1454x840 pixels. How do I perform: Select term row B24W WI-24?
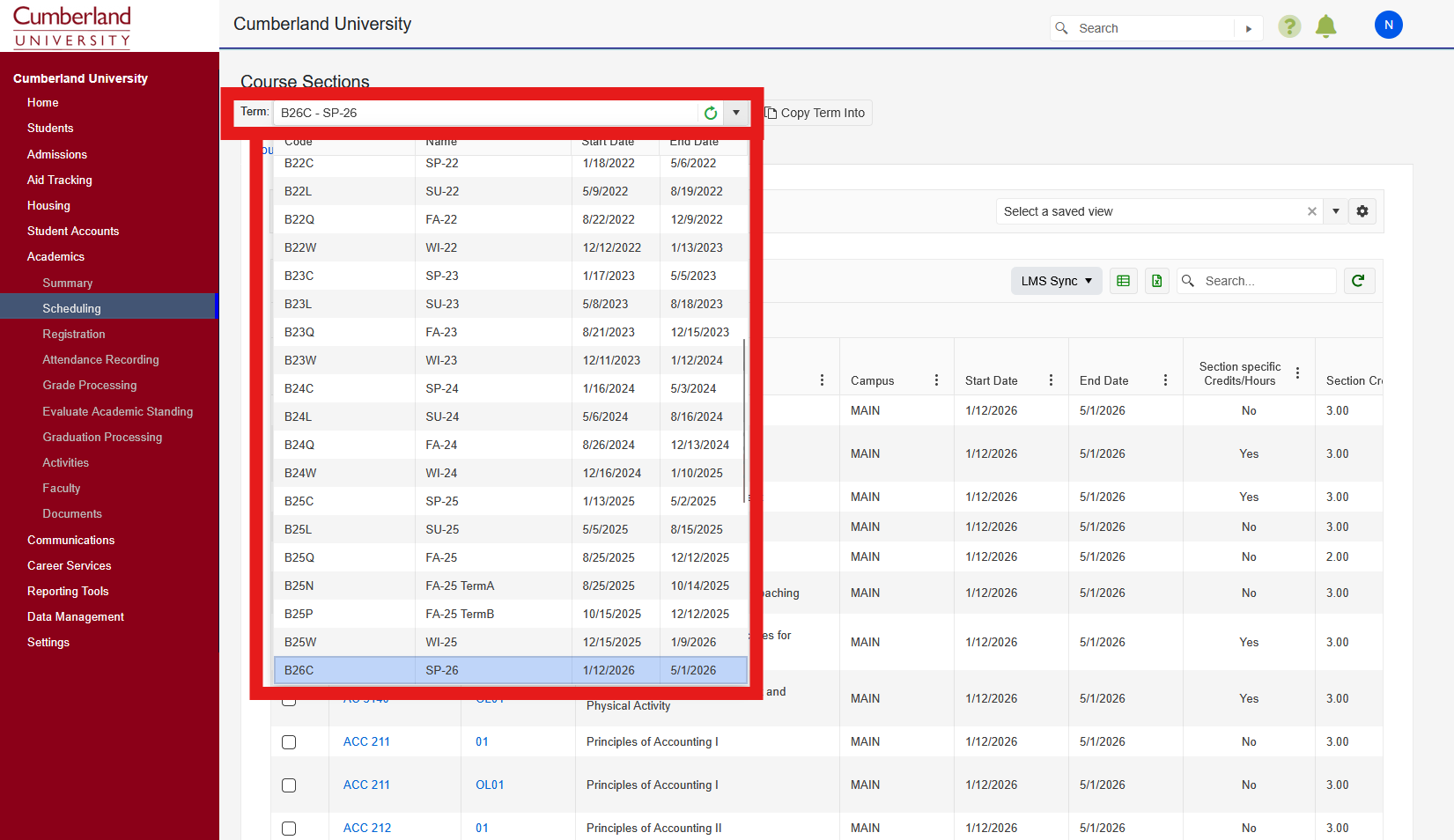(x=511, y=473)
